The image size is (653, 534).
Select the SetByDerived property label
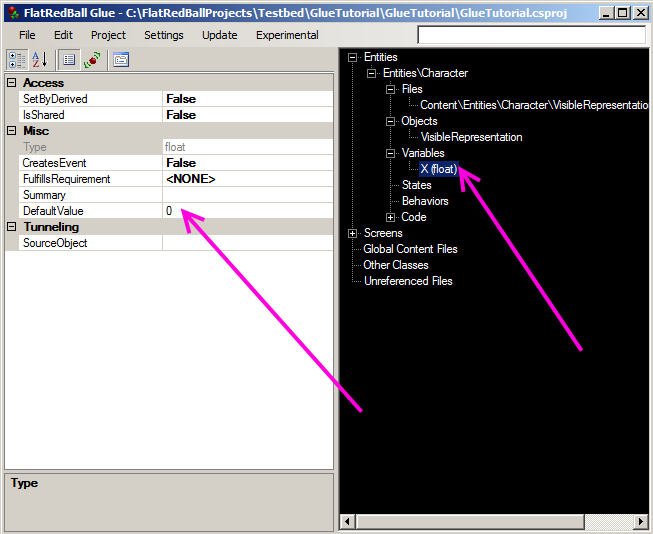click(x=55, y=99)
